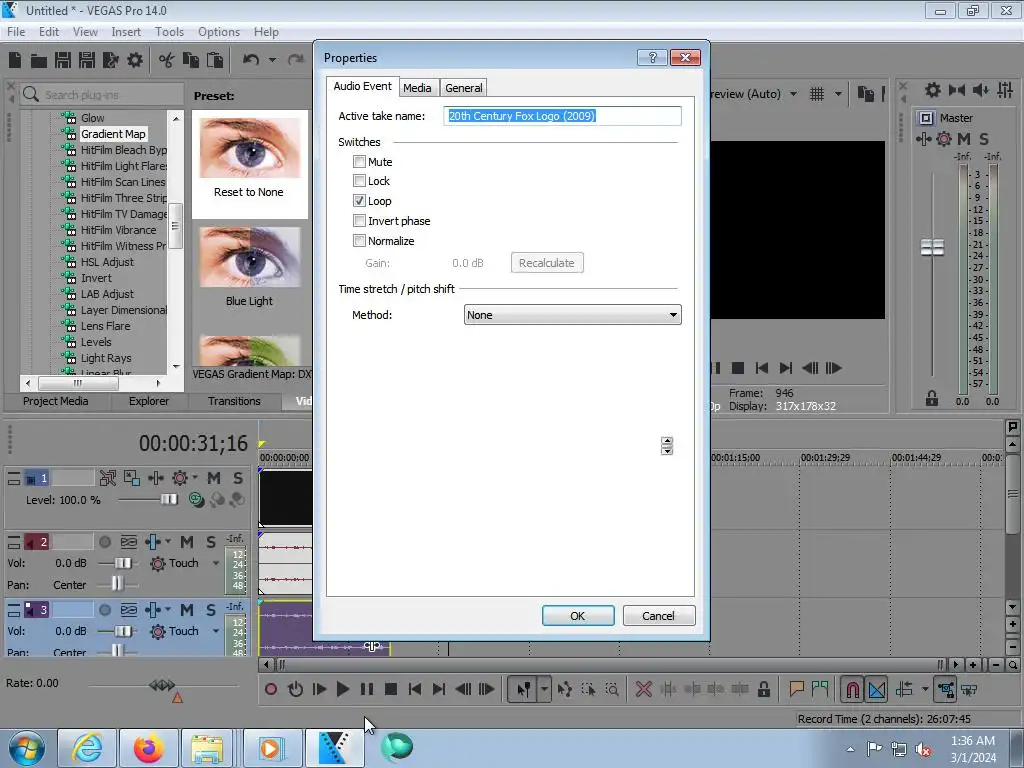Viewport: 1024px width, 768px height.
Task: Click the Paste clipboard icon
Action: point(215,60)
